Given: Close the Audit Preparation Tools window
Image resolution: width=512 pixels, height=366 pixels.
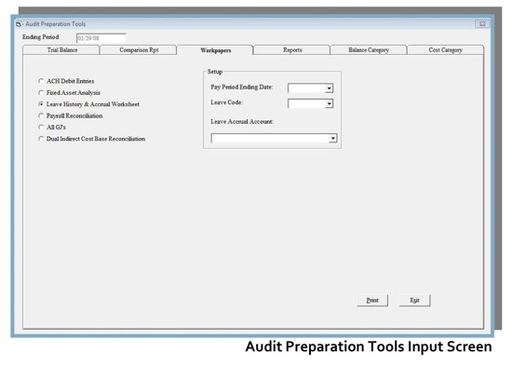Looking at the screenshot, I should (x=482, y=24).
